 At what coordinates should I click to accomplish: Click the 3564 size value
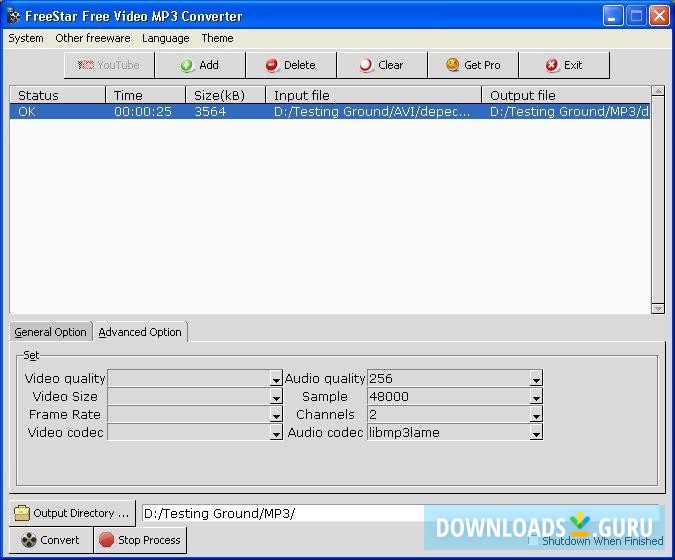coord(210,112)
